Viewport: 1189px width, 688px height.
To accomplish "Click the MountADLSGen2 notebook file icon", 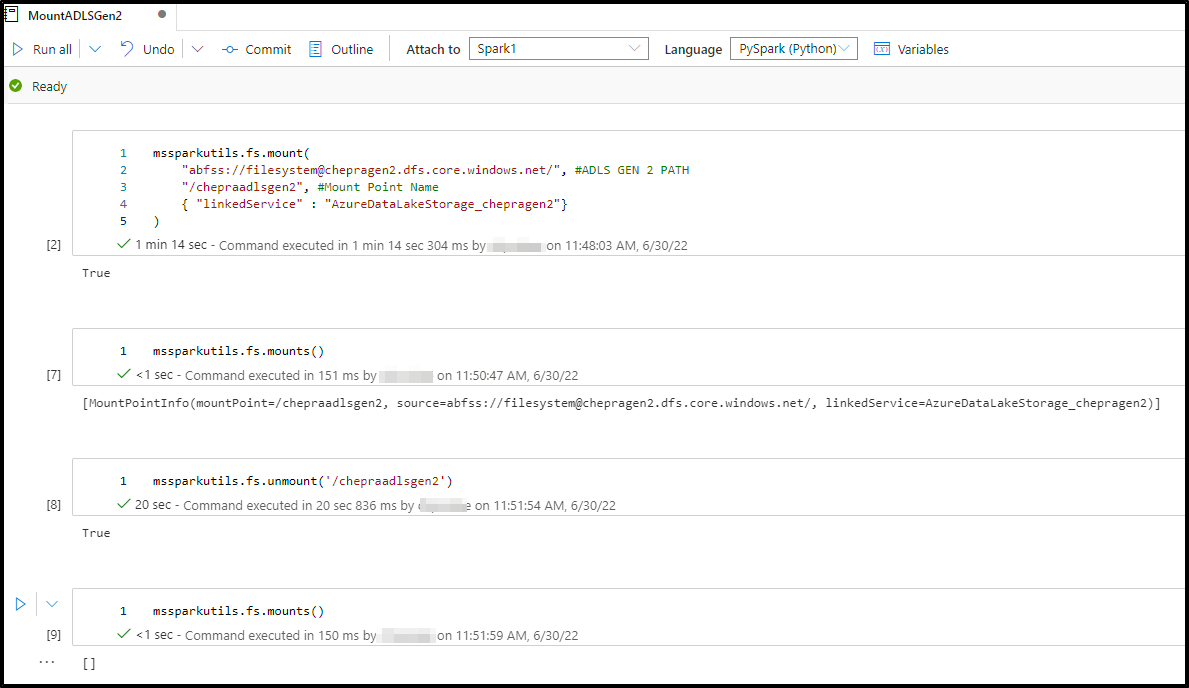I will click(11, 14).
